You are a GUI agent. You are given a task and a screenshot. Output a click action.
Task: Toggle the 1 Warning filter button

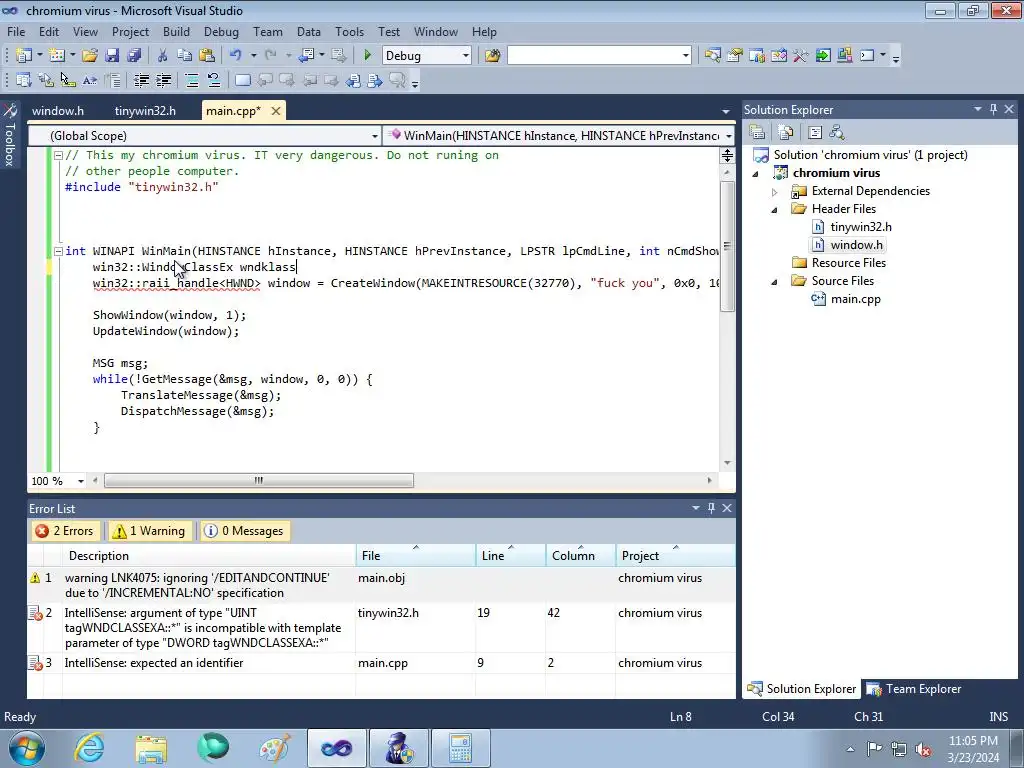[x=150, y=531]
